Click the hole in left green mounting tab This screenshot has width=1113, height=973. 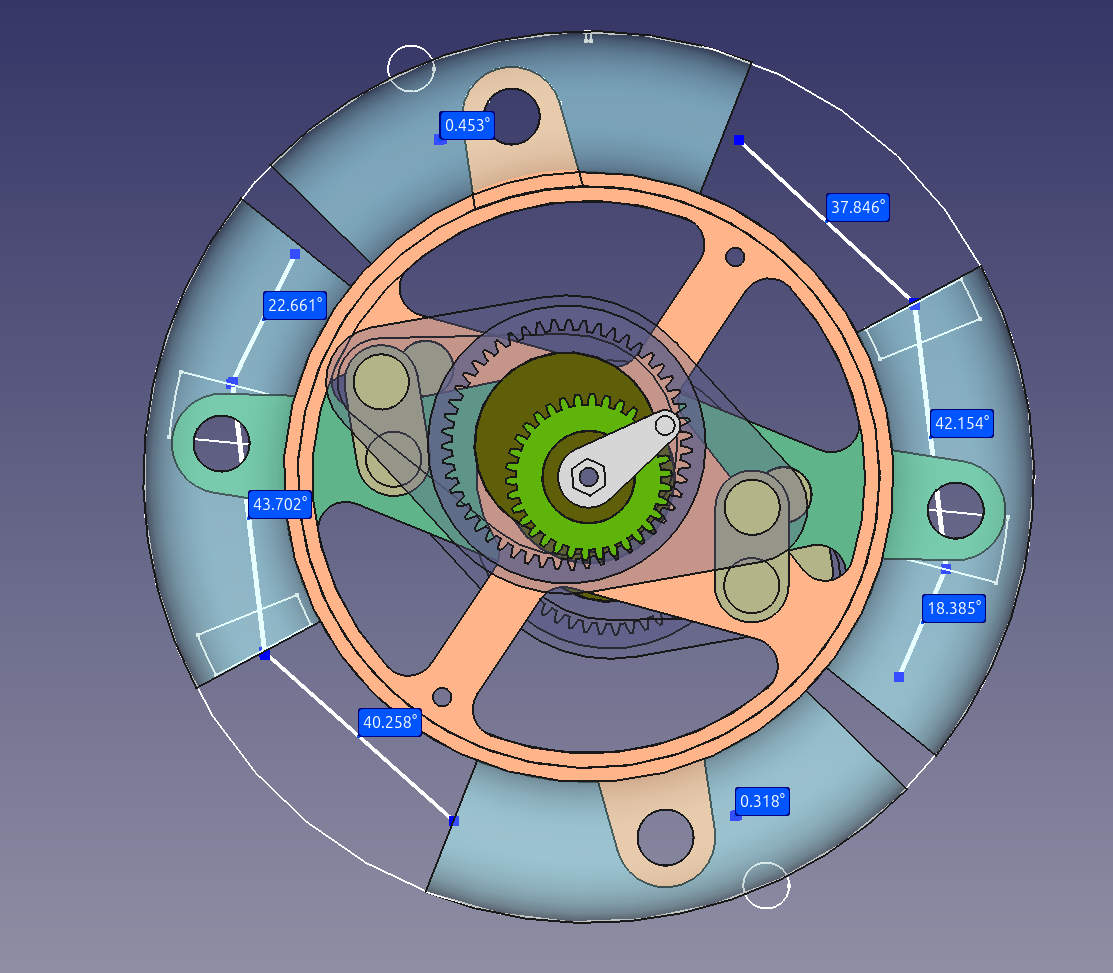coord(221,443)
